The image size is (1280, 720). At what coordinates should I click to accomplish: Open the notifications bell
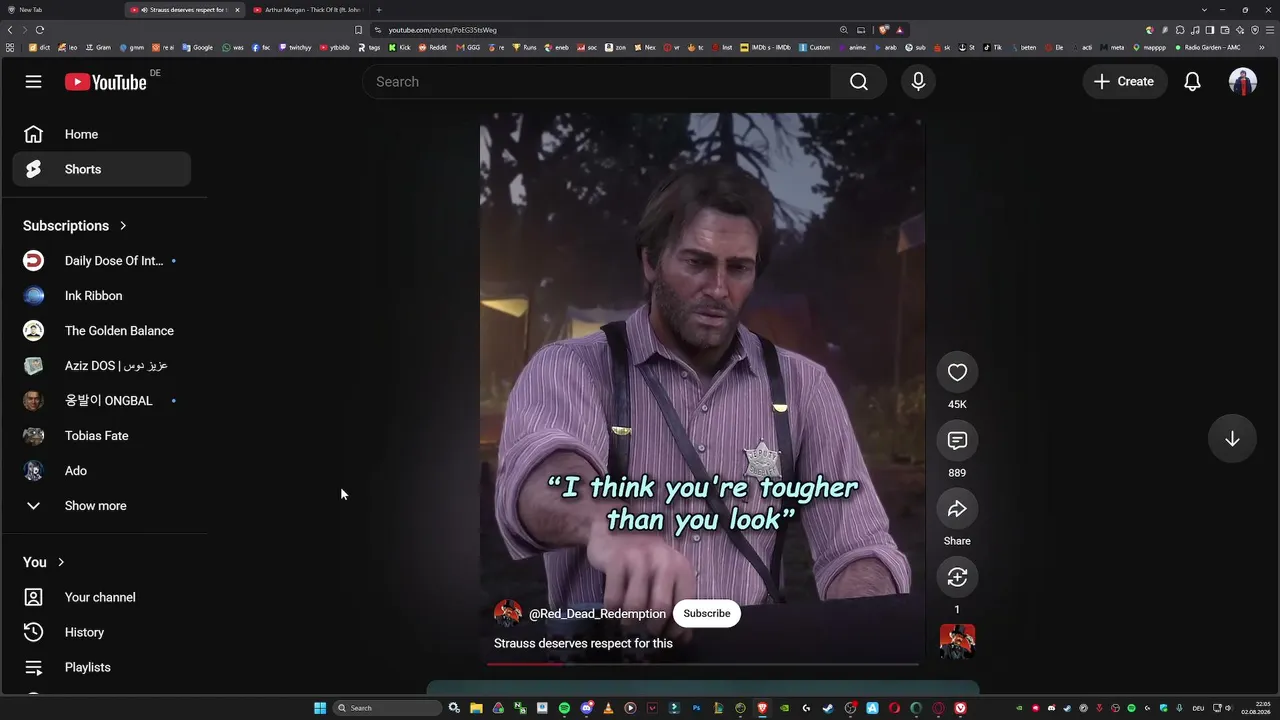pyautogui.click(x=1192, y=82)
